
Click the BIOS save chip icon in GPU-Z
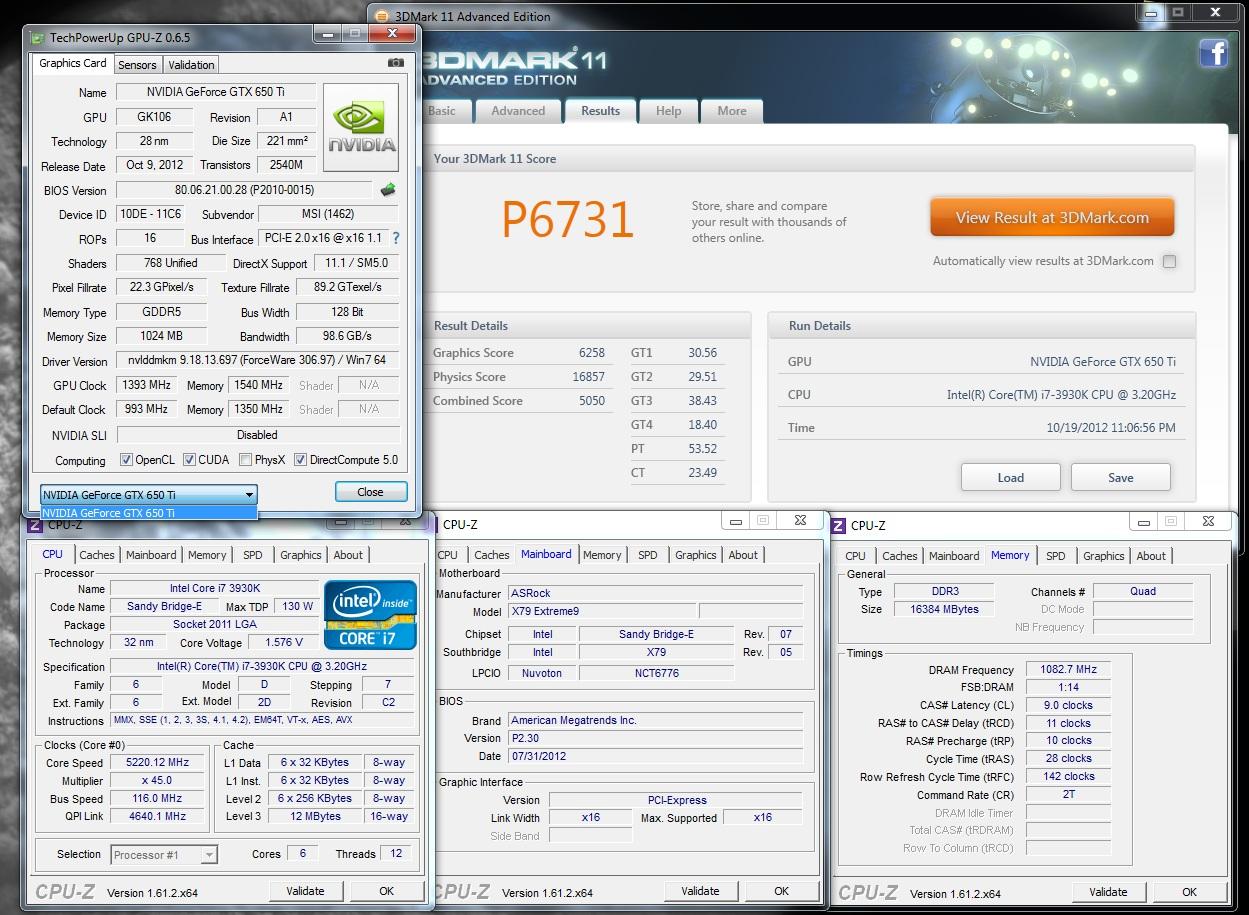pos(388,189)
